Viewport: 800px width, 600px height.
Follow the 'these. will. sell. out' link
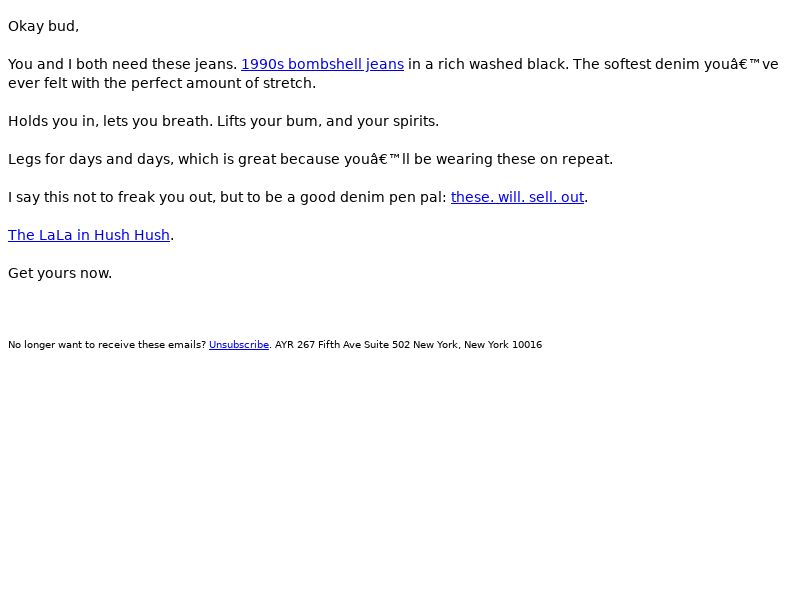click(517, 197)
